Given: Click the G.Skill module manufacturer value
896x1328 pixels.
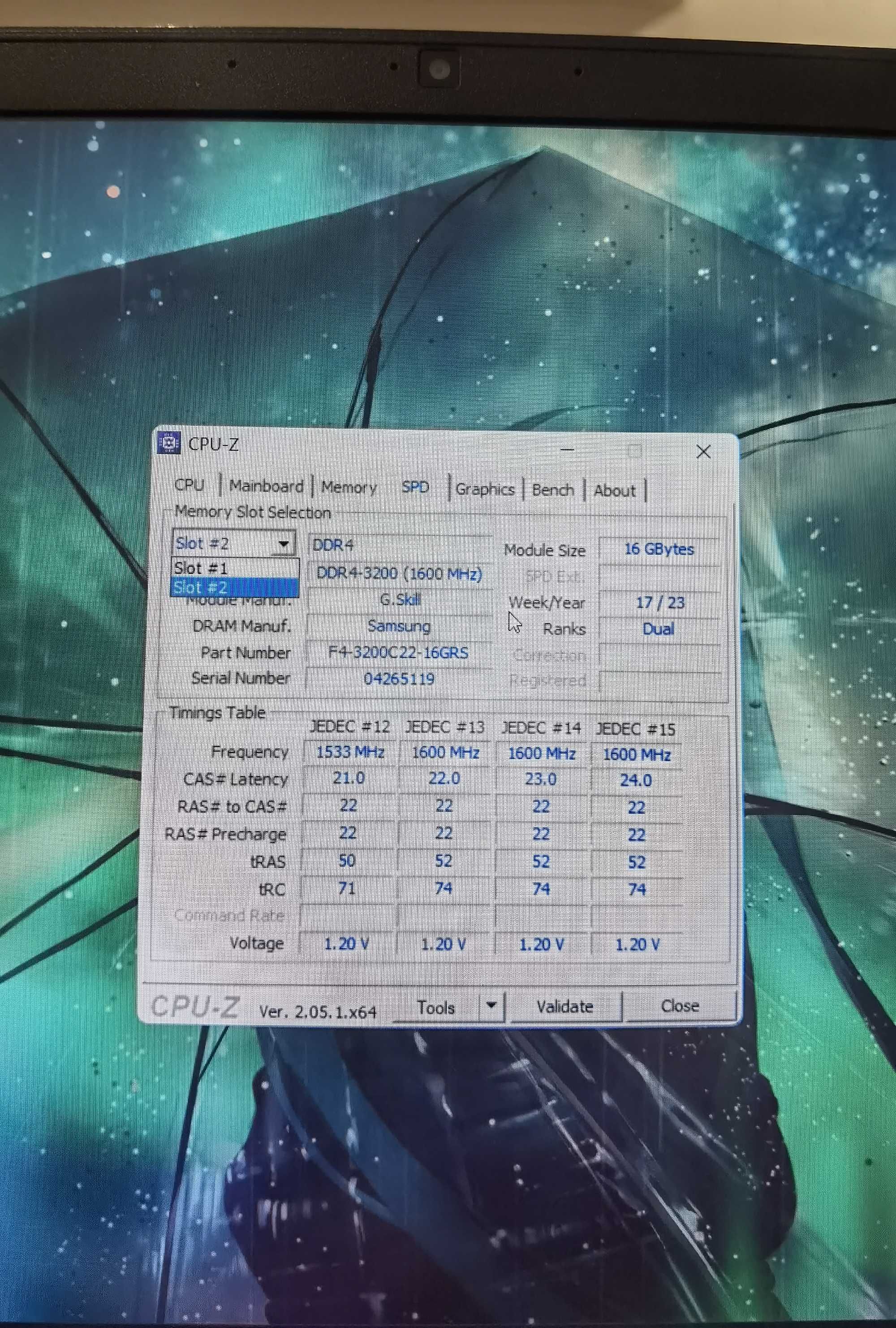Looking at the screenshot, I should point(399,599).
